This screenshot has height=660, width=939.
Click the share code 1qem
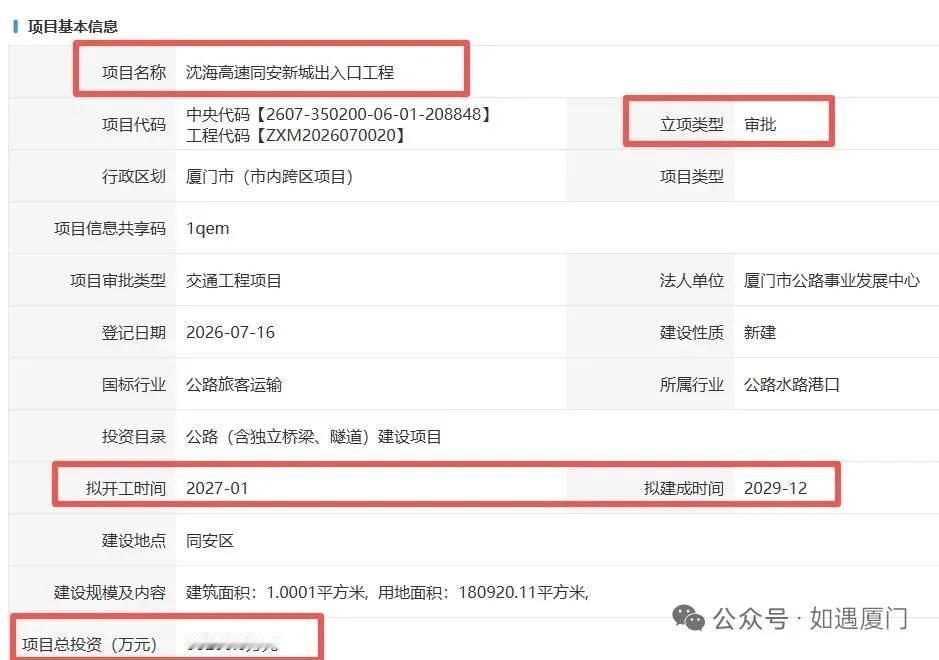pyautogui.click(x=208, y=229)
